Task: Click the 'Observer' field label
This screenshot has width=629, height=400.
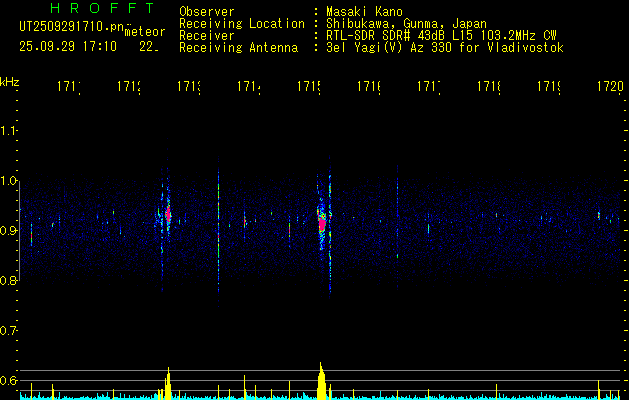Action: coord(207,12)
